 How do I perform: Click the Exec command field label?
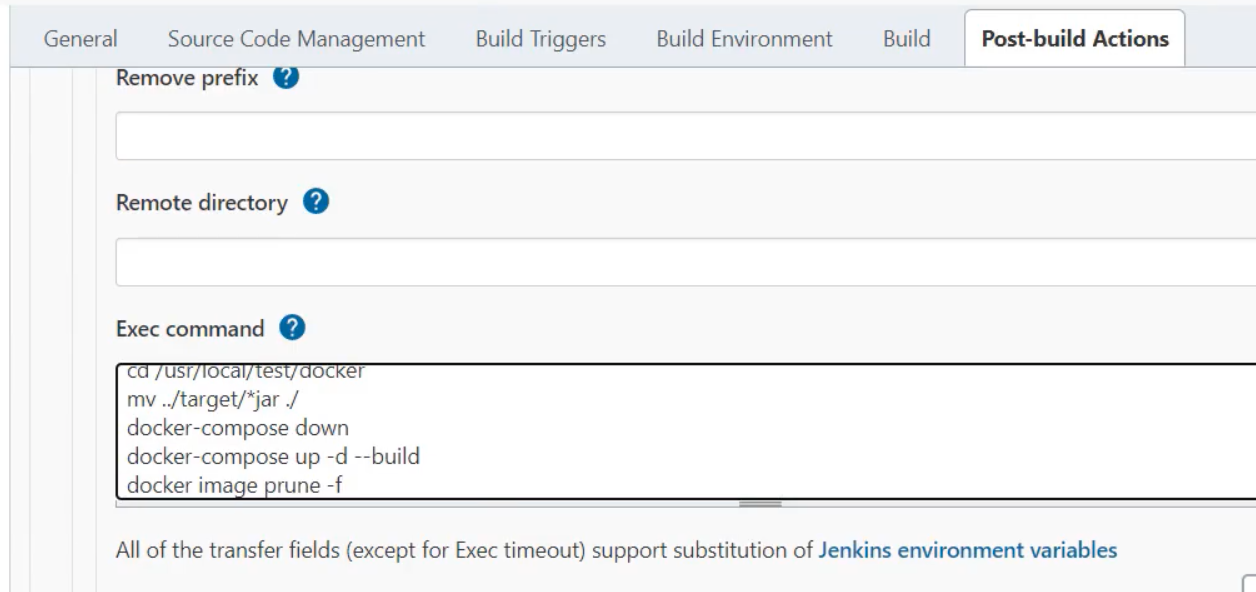coord(191,328)
